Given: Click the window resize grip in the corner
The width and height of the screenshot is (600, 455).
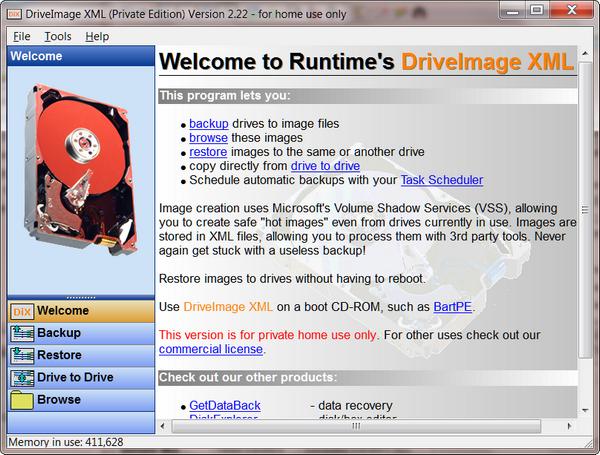Looking at the screenshot, I should [x=589, y=443].
